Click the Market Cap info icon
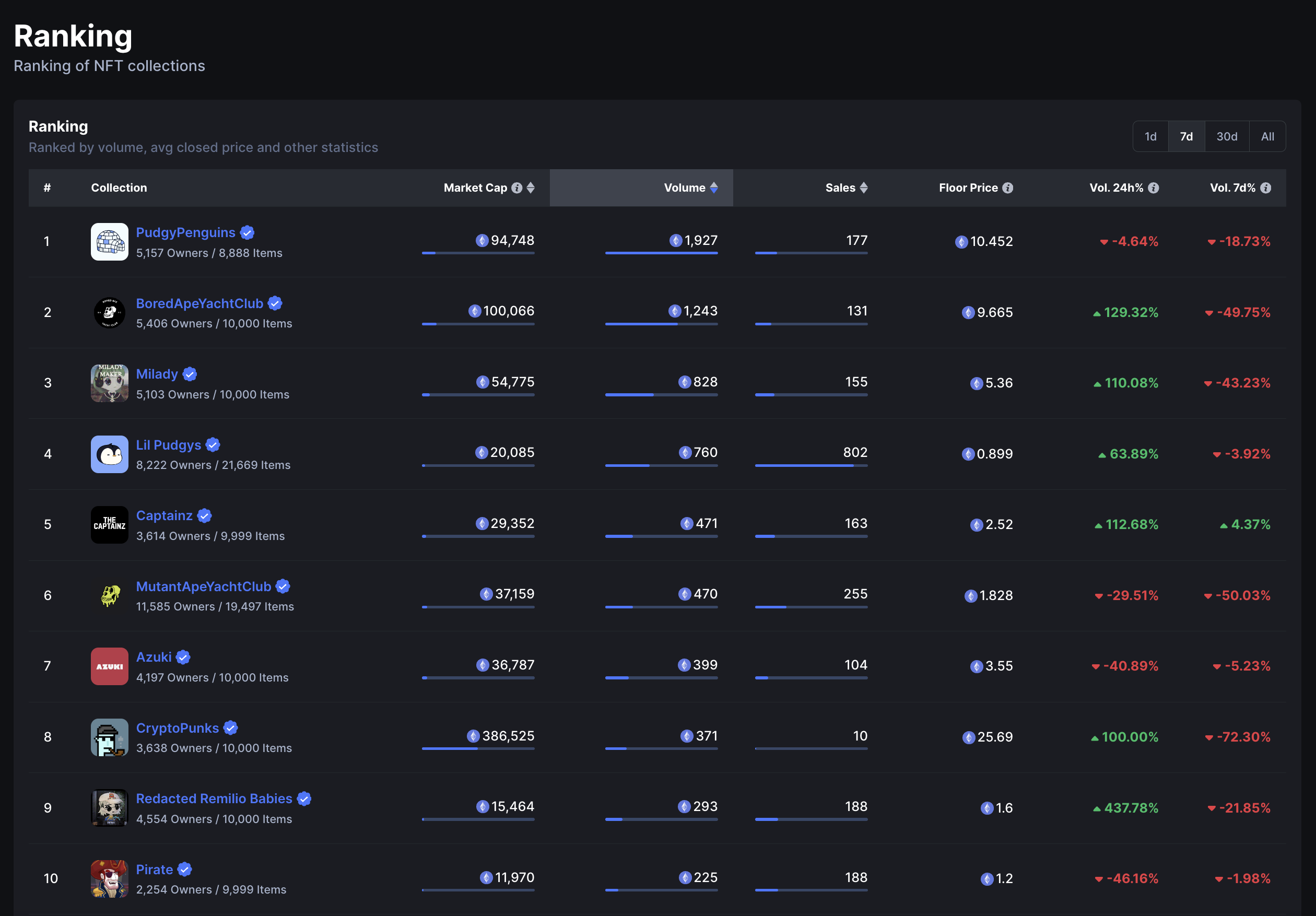Image resolution: width=1316 pixels, height=916 pixels. point(517,188)
